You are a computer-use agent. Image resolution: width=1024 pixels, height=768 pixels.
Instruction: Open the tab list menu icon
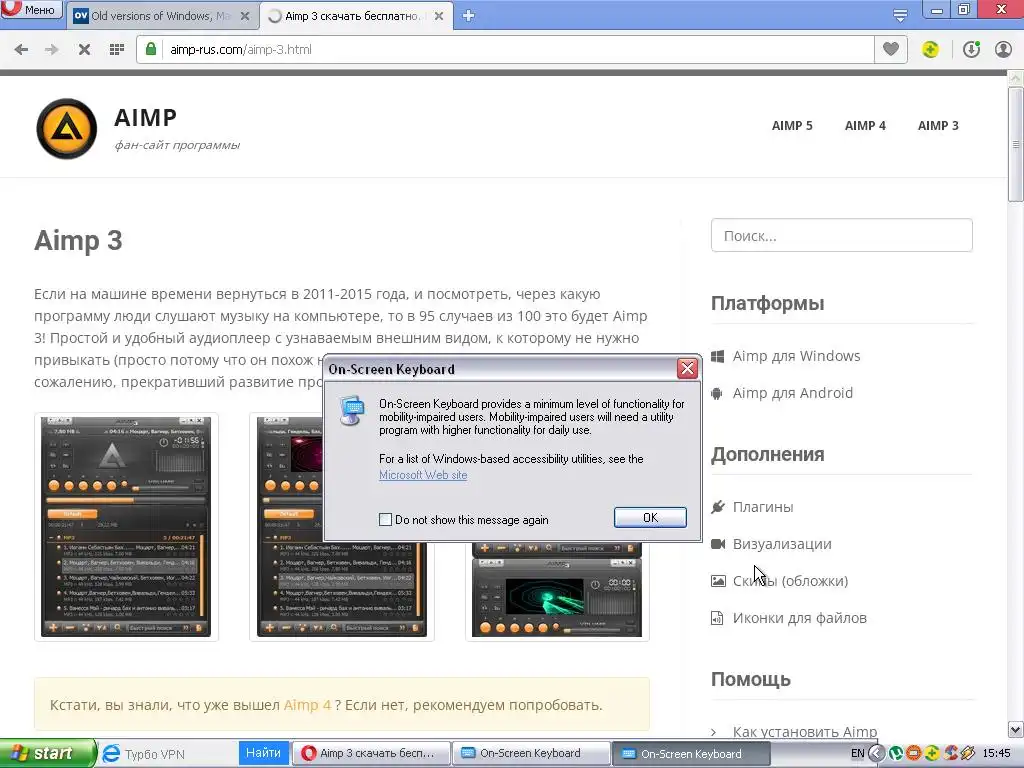[900, 14]
